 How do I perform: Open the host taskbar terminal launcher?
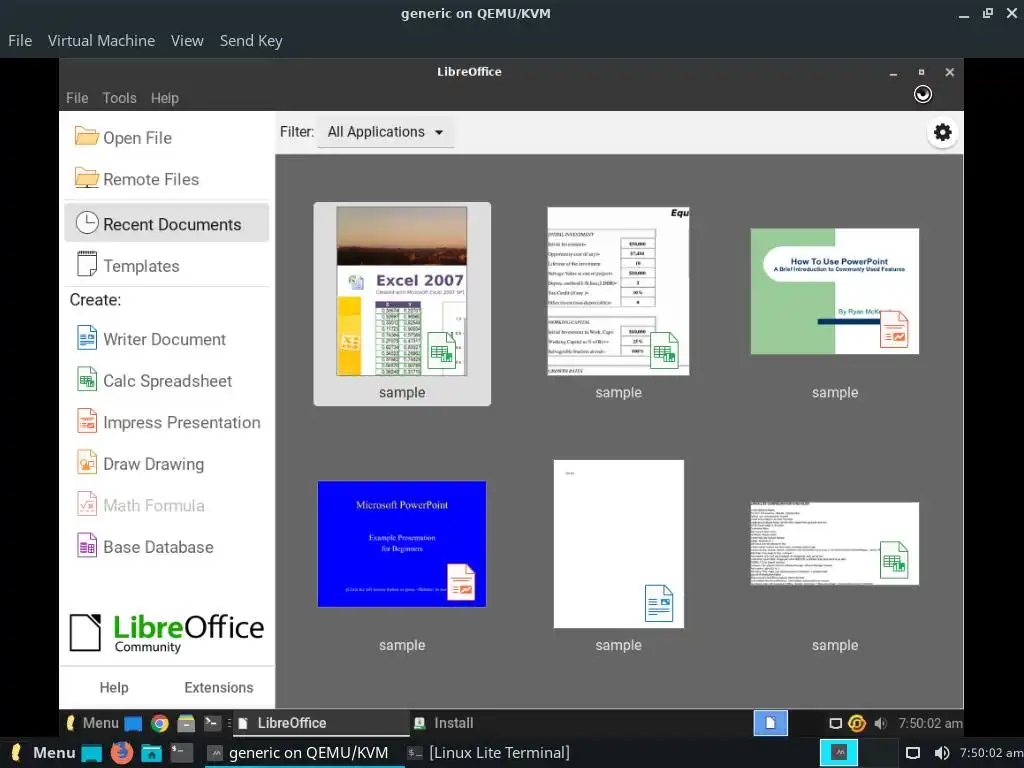pos(182,752)
